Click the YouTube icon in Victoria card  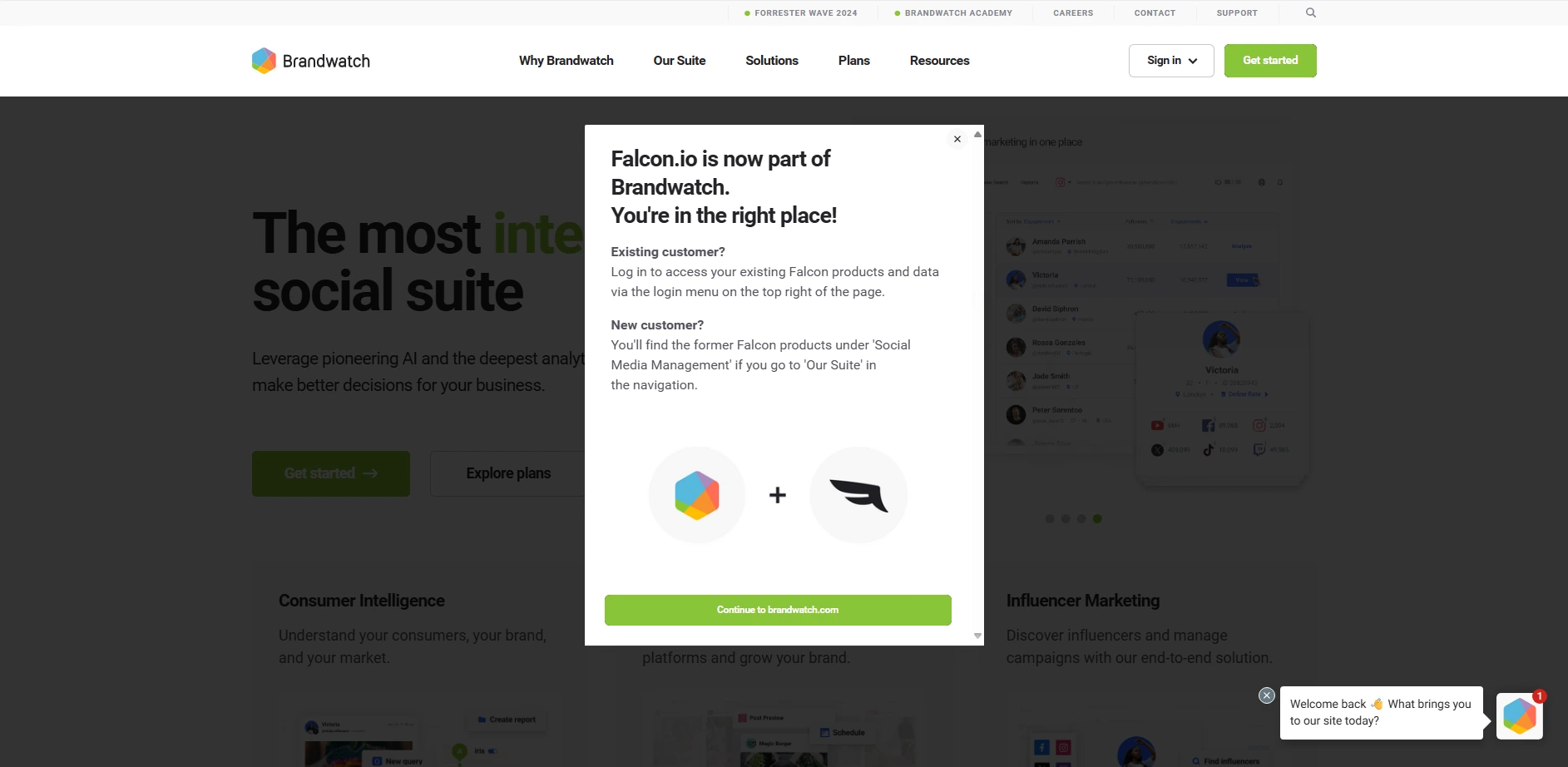(x=1157, y=425)
